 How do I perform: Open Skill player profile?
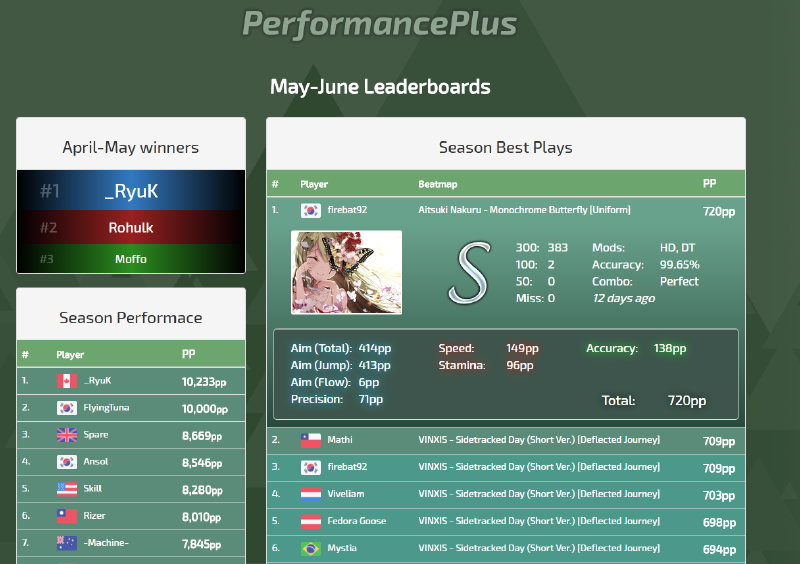click(x=92, y=489)
